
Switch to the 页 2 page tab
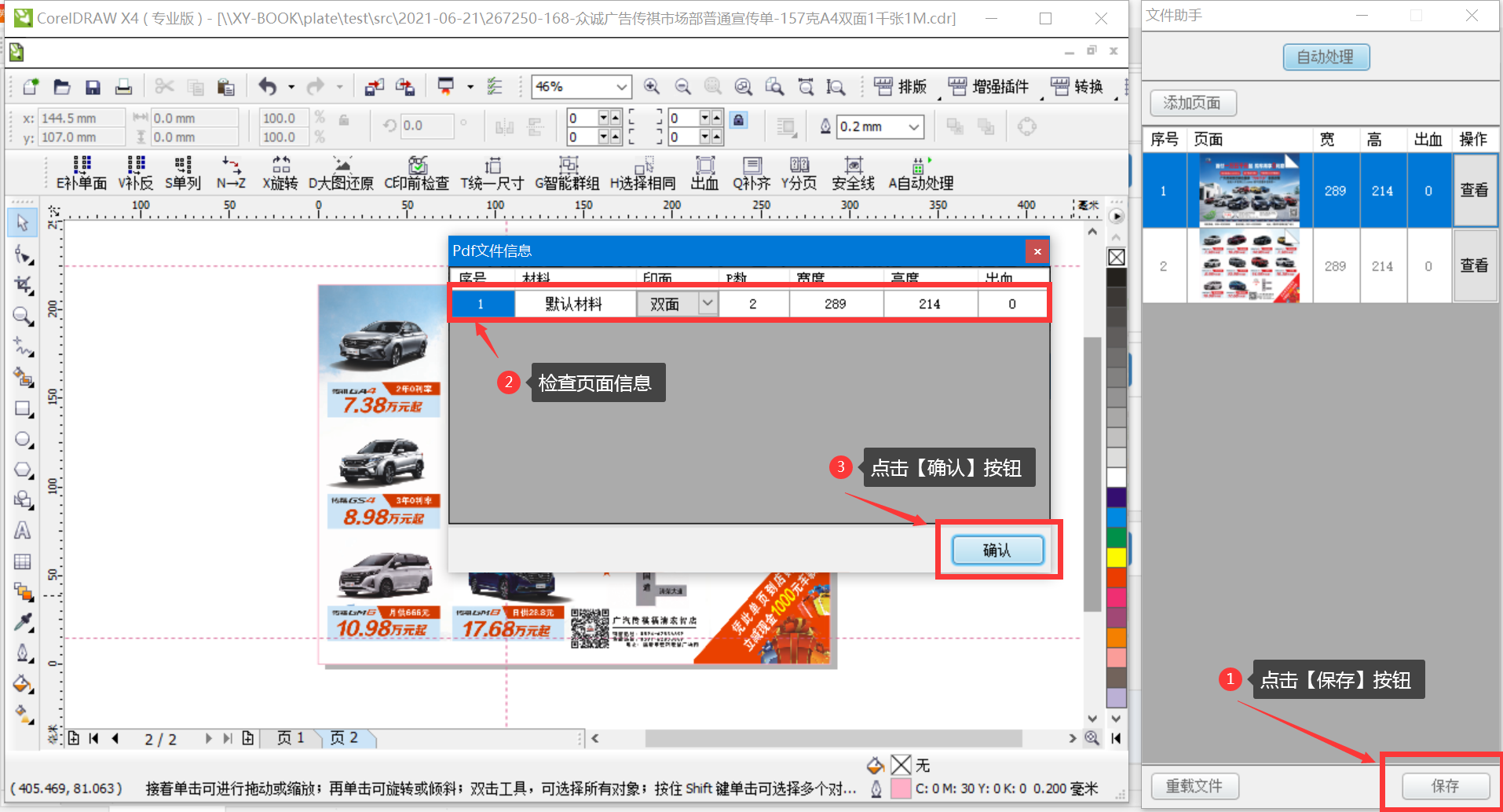click(x=345, y=738)
